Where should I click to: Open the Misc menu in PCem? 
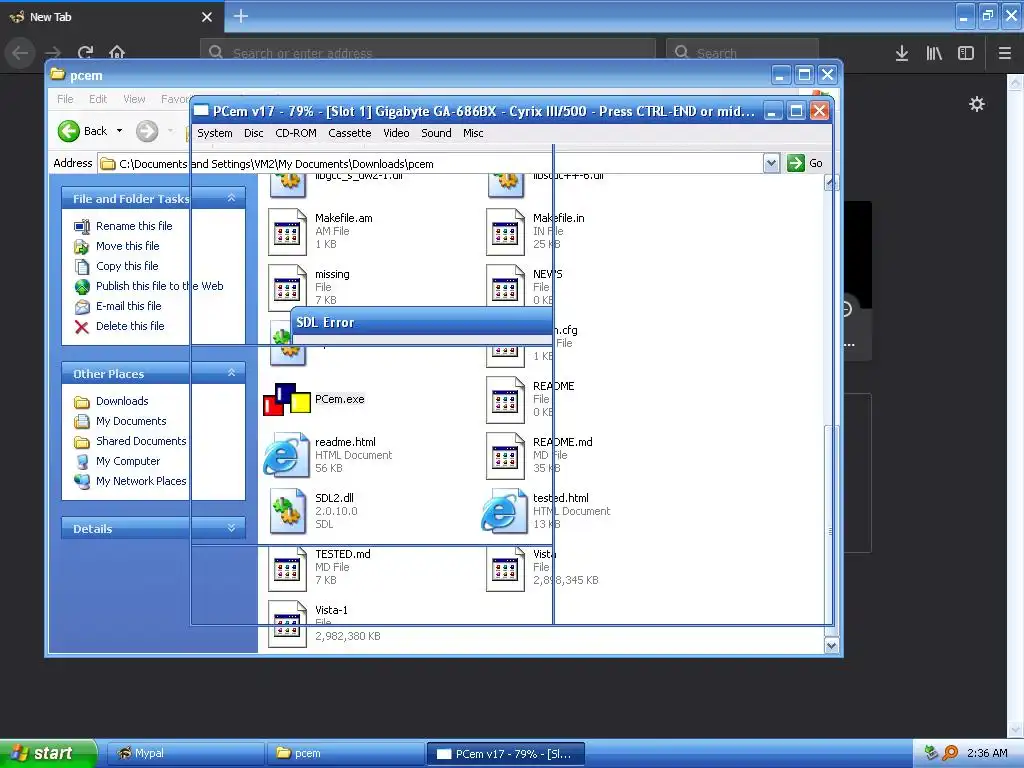click(473, 133)
